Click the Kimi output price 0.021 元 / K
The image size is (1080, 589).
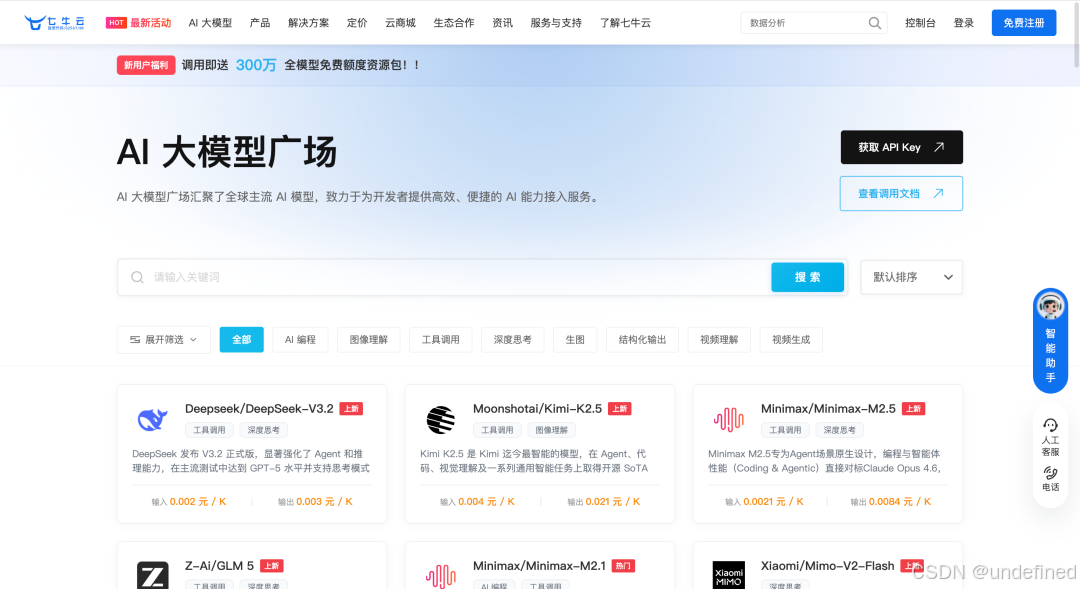[x=612, y=502]
